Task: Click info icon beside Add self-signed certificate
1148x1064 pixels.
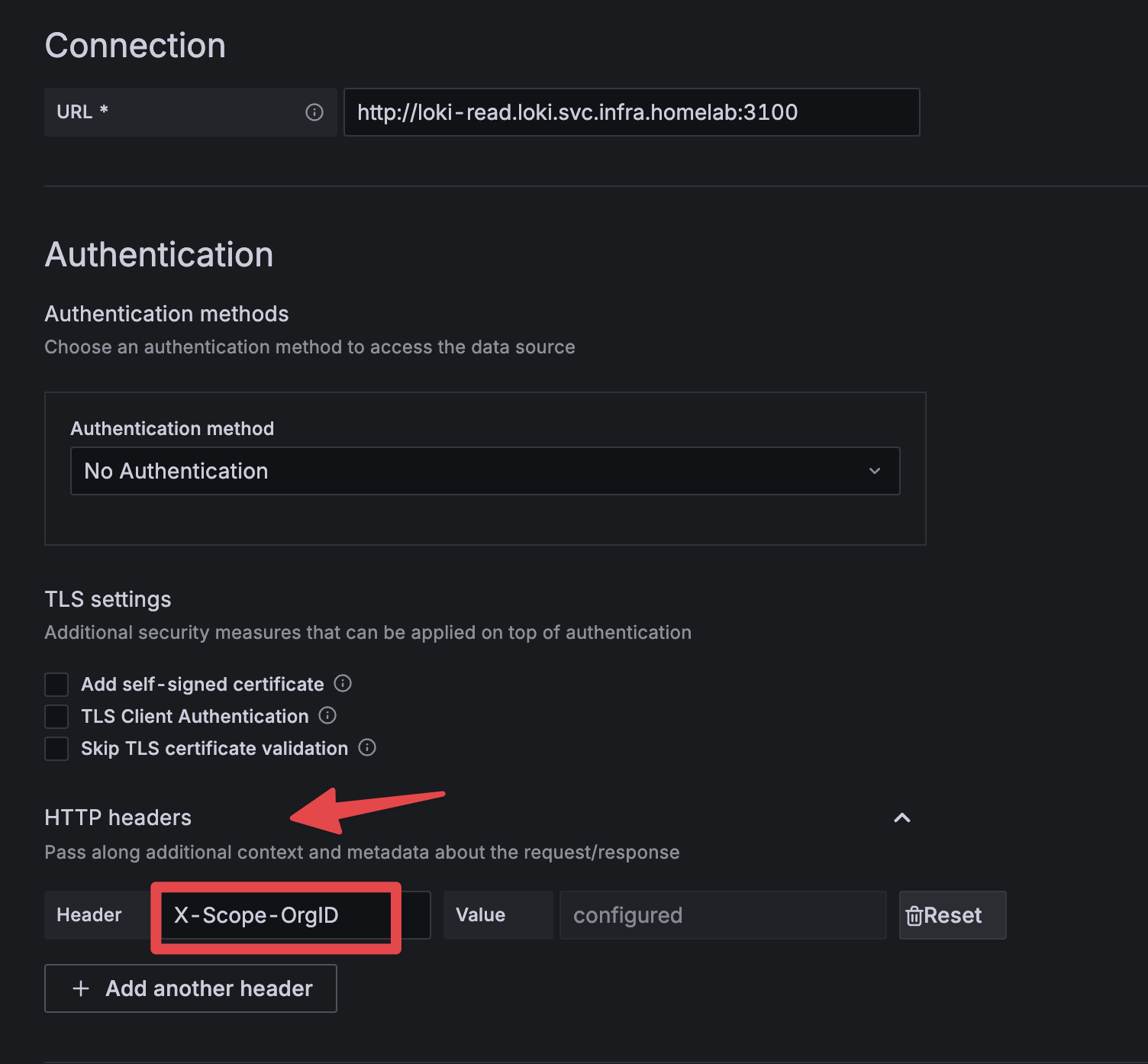Action: tap(343, 683)
